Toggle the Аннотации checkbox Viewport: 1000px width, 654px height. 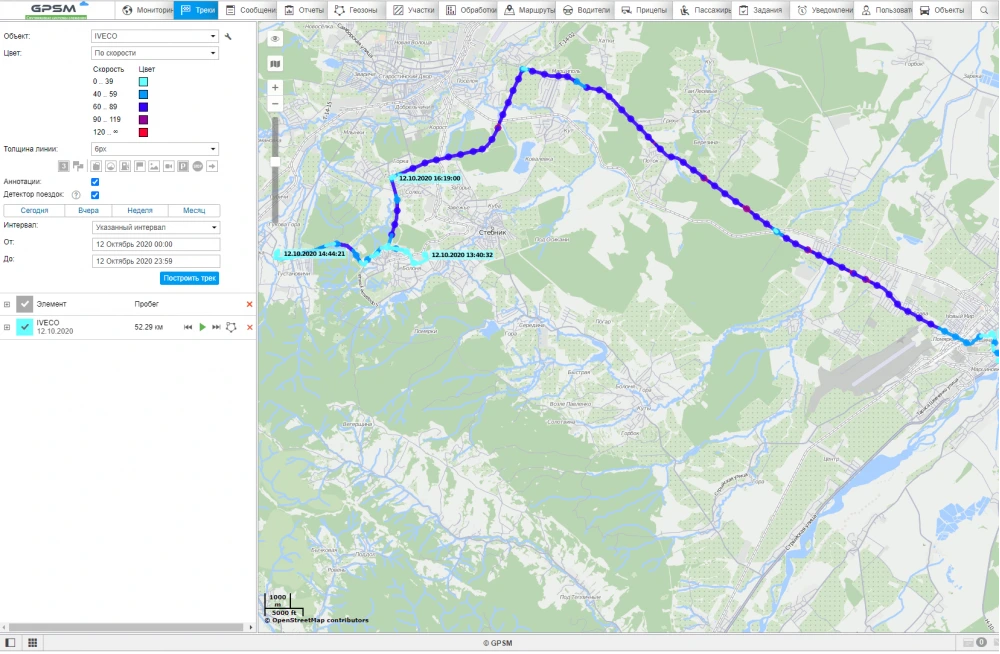[95, 182]
